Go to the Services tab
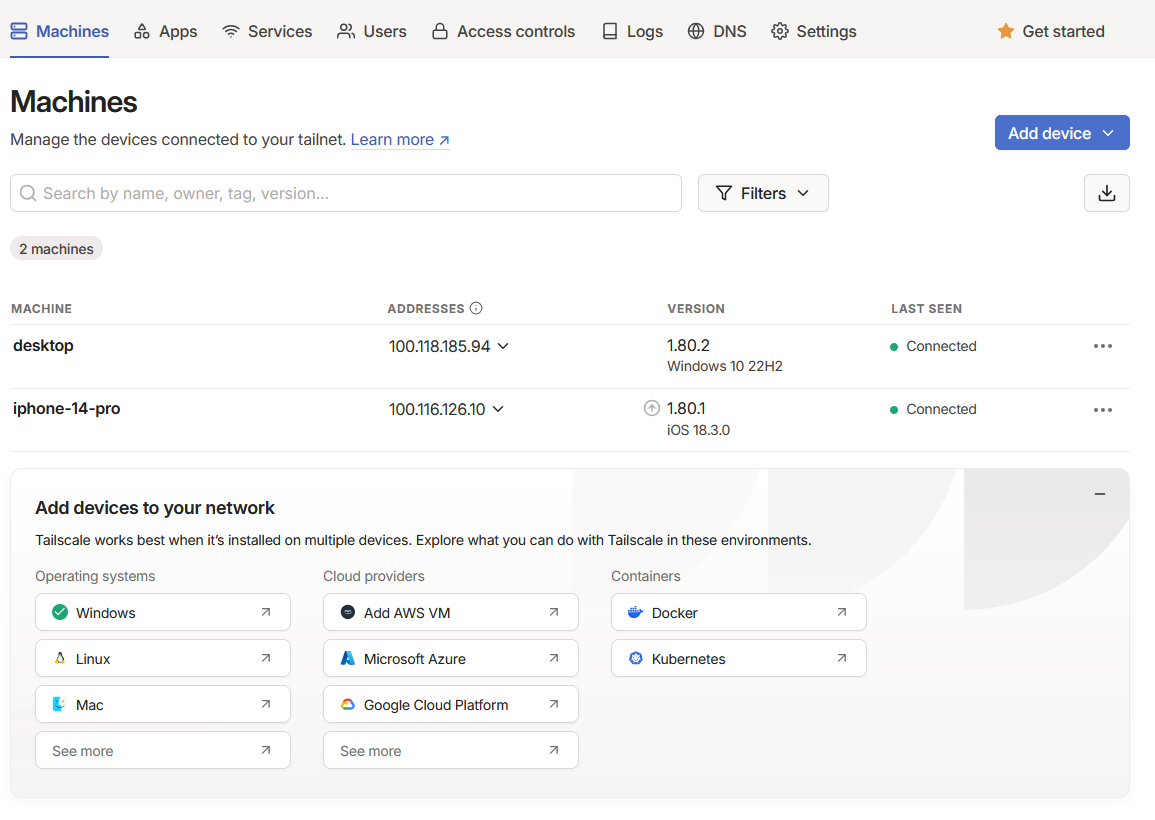The image size is (1155, 820). click(x=267, y=31)
